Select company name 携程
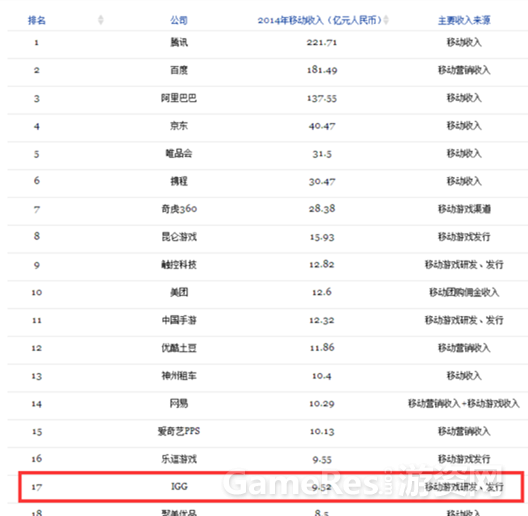 click(x=179, y=181)
